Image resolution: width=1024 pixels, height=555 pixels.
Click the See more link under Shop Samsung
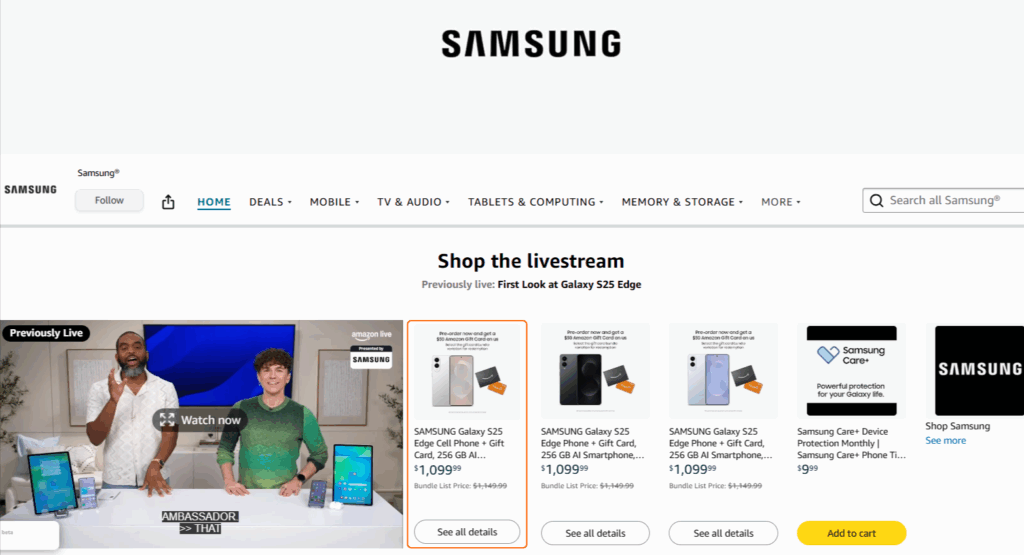click(945, 441)
